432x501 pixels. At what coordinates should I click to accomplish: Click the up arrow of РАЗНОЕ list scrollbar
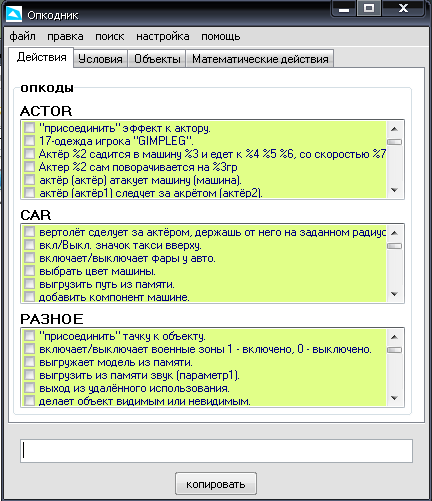[394, 337]
